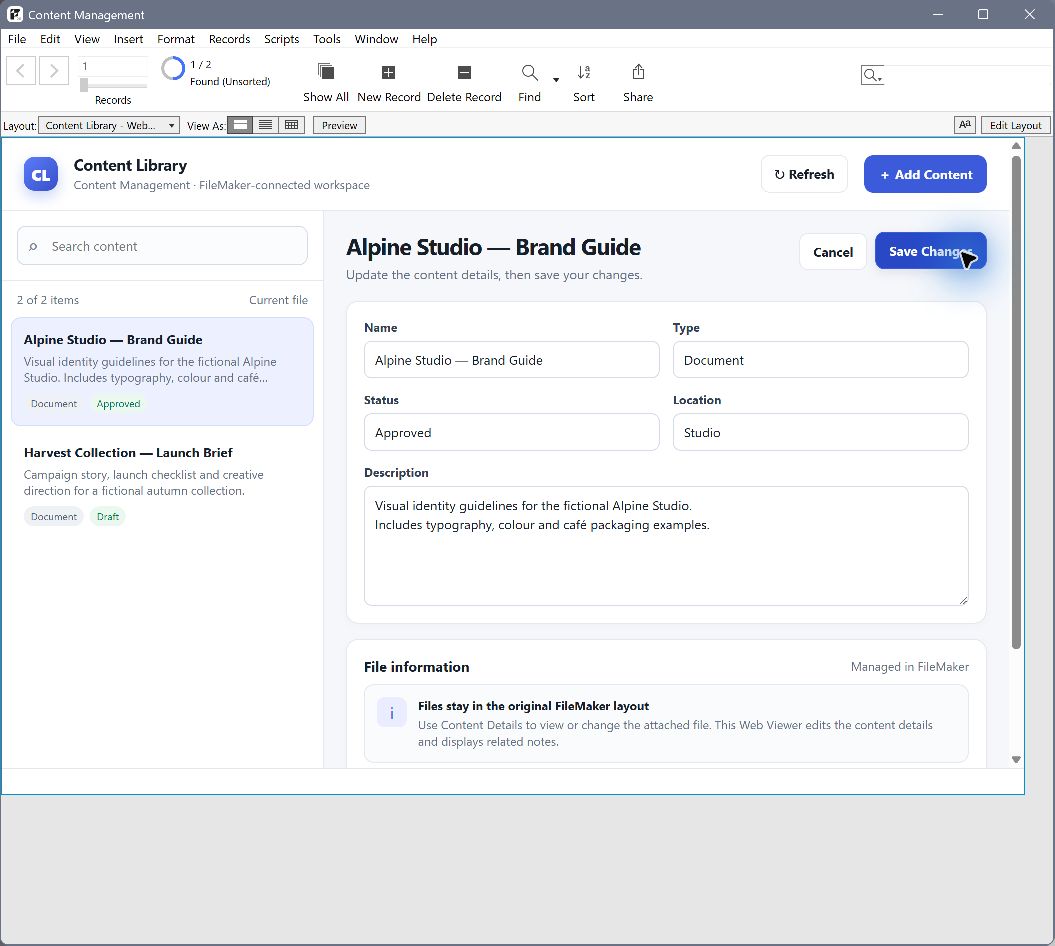Click the Location input field
Image resolution: width=1055 pixels, height=946 pixels.
[820, 433]
